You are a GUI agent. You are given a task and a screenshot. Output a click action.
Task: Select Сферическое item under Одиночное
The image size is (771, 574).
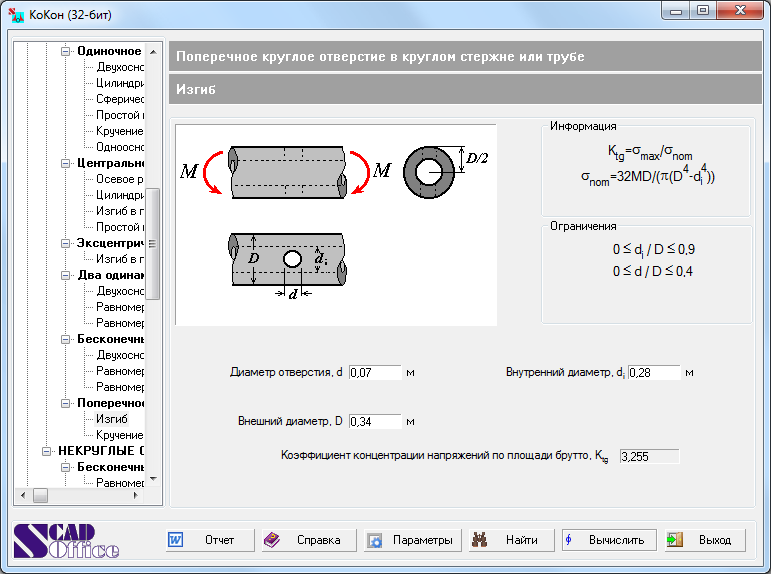(119, 99)
